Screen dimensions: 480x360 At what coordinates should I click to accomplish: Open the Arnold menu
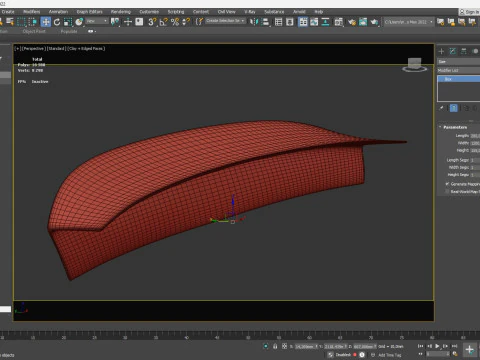click(x=299, y=12)
